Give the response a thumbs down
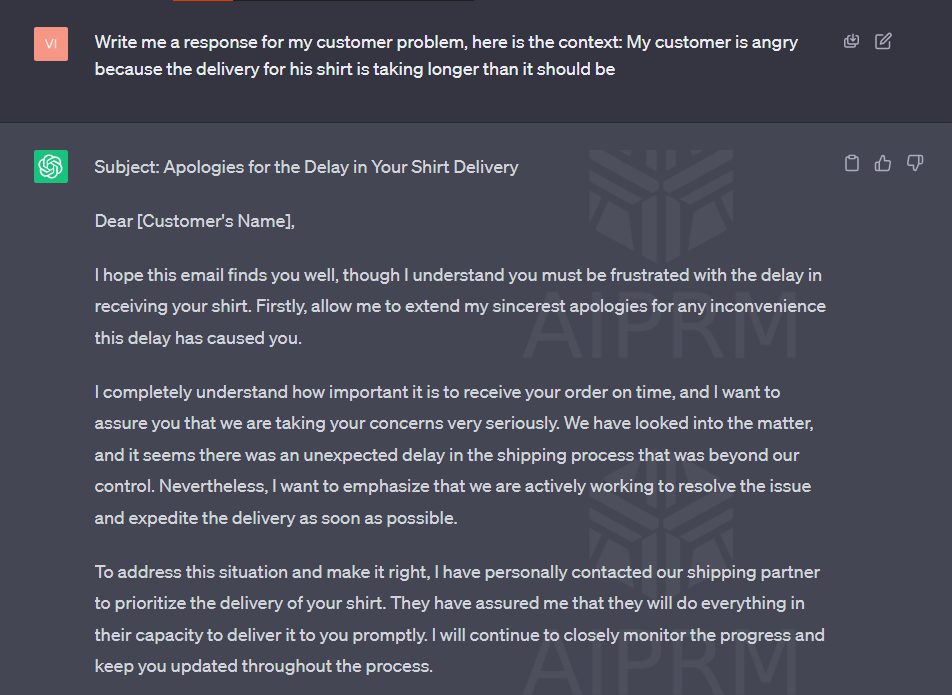The width and height of the screenshot is (952, 695). pos(915,163)
